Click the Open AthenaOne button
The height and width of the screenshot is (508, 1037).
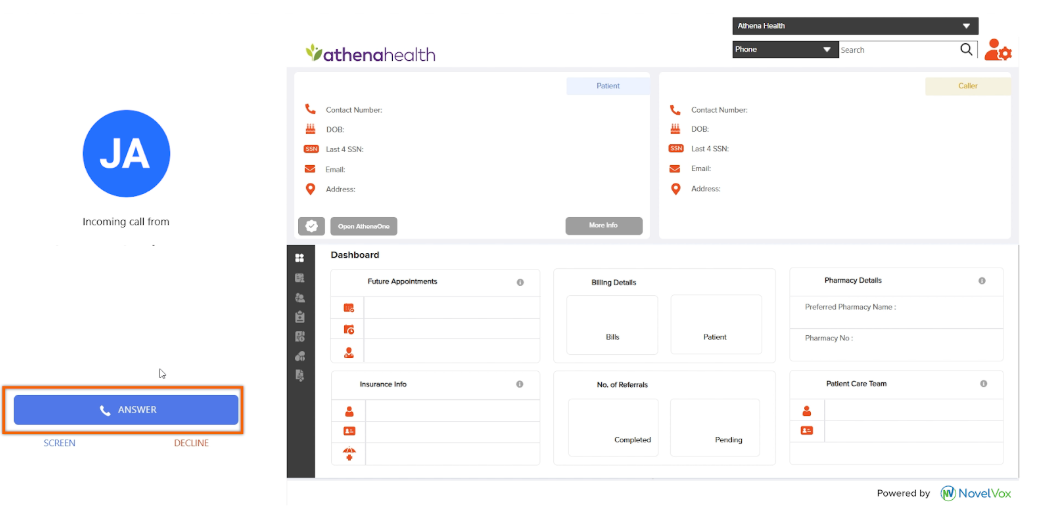tap(364, 226)
